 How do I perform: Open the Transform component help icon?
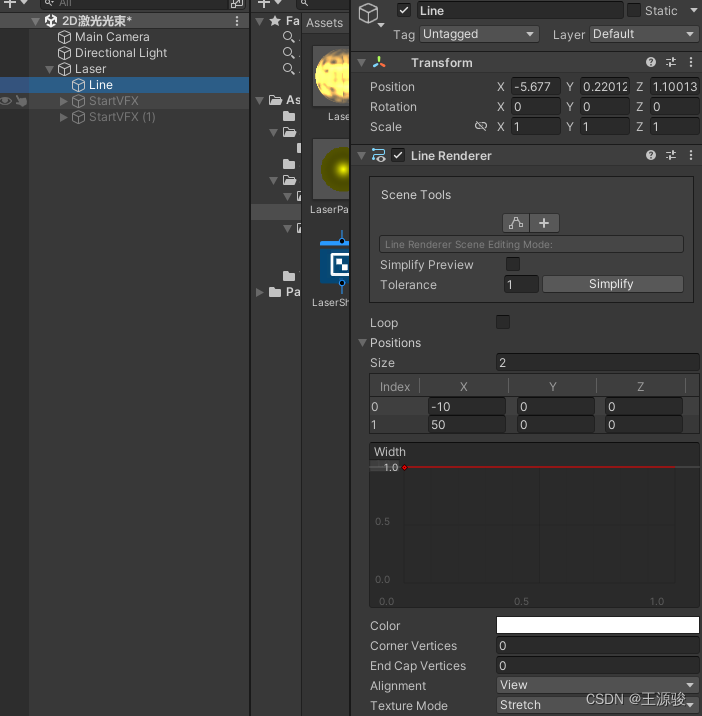pos(651,62)
